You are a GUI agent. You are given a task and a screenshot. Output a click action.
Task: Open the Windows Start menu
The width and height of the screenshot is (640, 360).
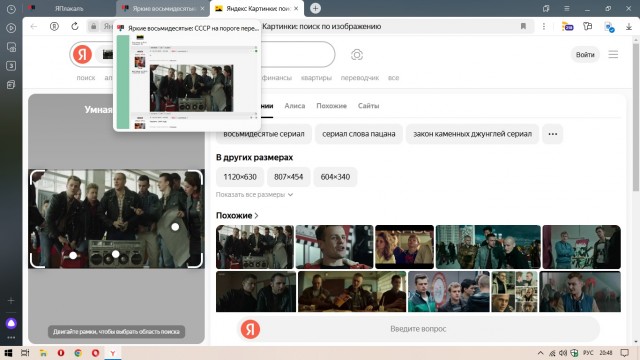click(x=8, y=353)
